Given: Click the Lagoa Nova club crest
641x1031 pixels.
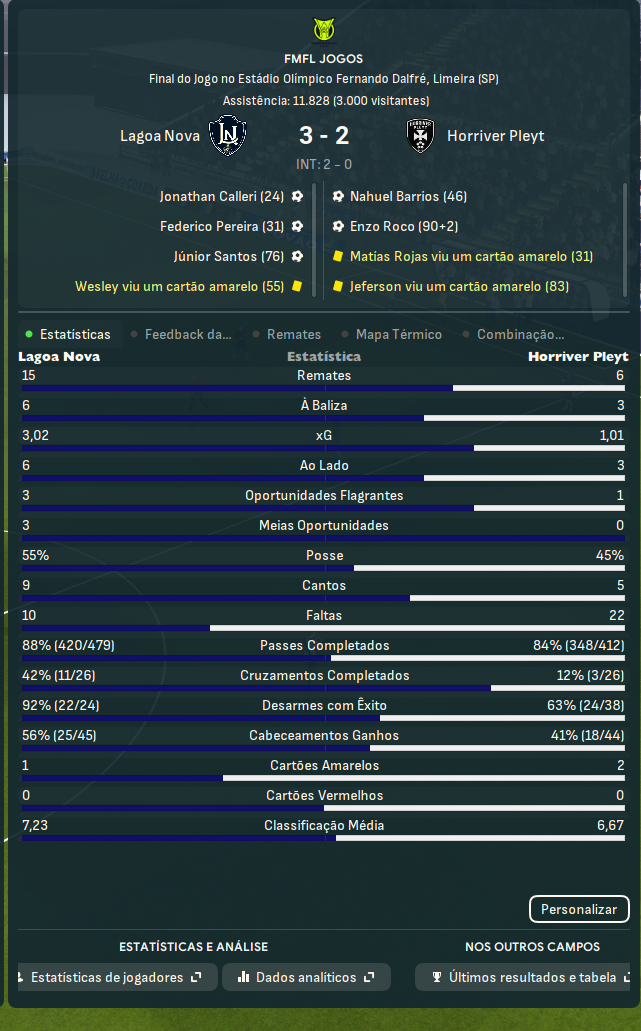Looking at the screenshot, I should click(227, 135).
